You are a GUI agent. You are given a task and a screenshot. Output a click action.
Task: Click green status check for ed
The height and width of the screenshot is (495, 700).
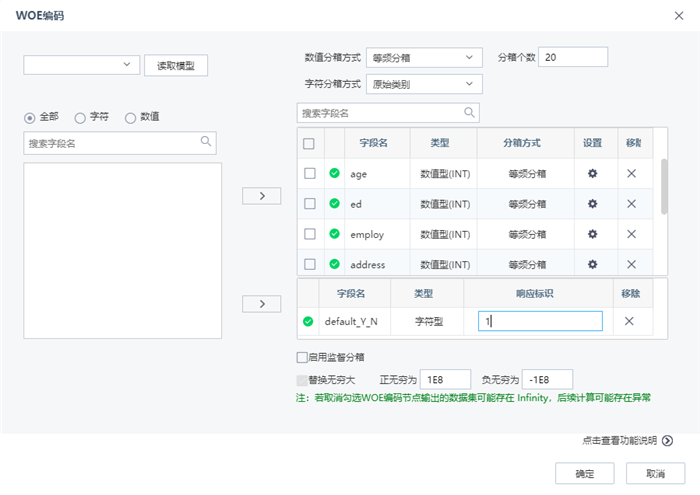pos(334,203)
